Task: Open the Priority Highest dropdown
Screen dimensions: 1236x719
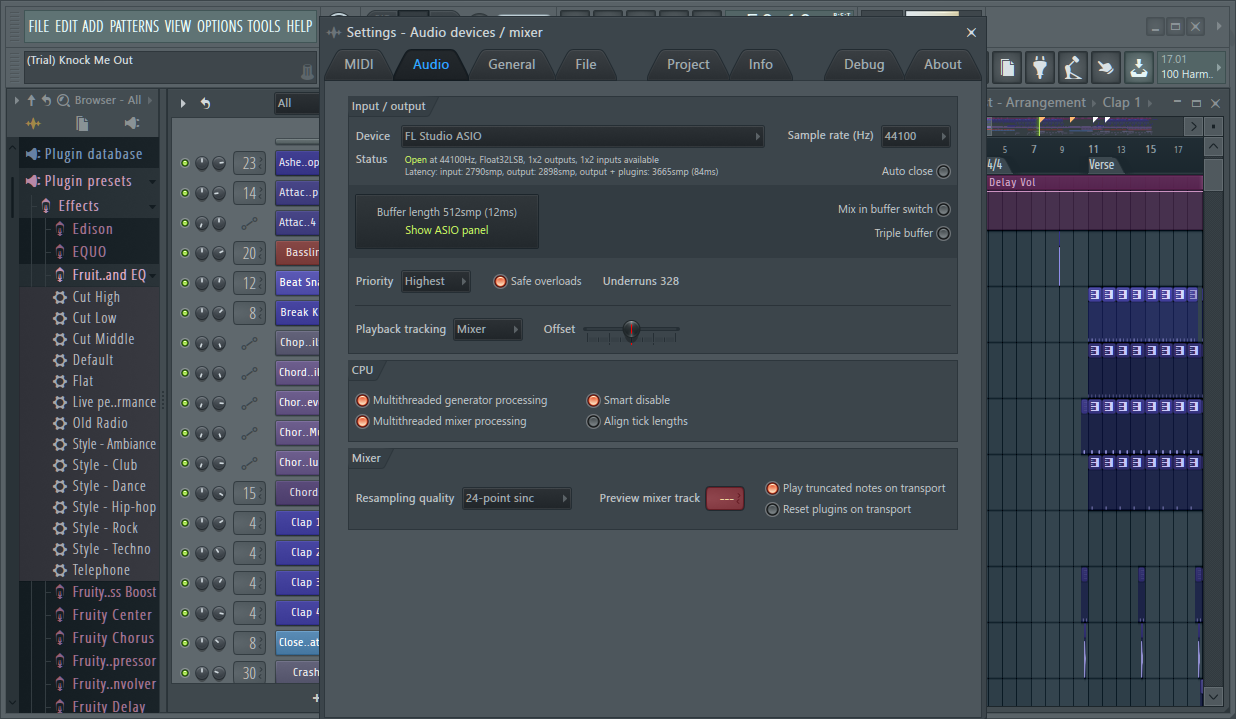Action: tap(436, 282)
